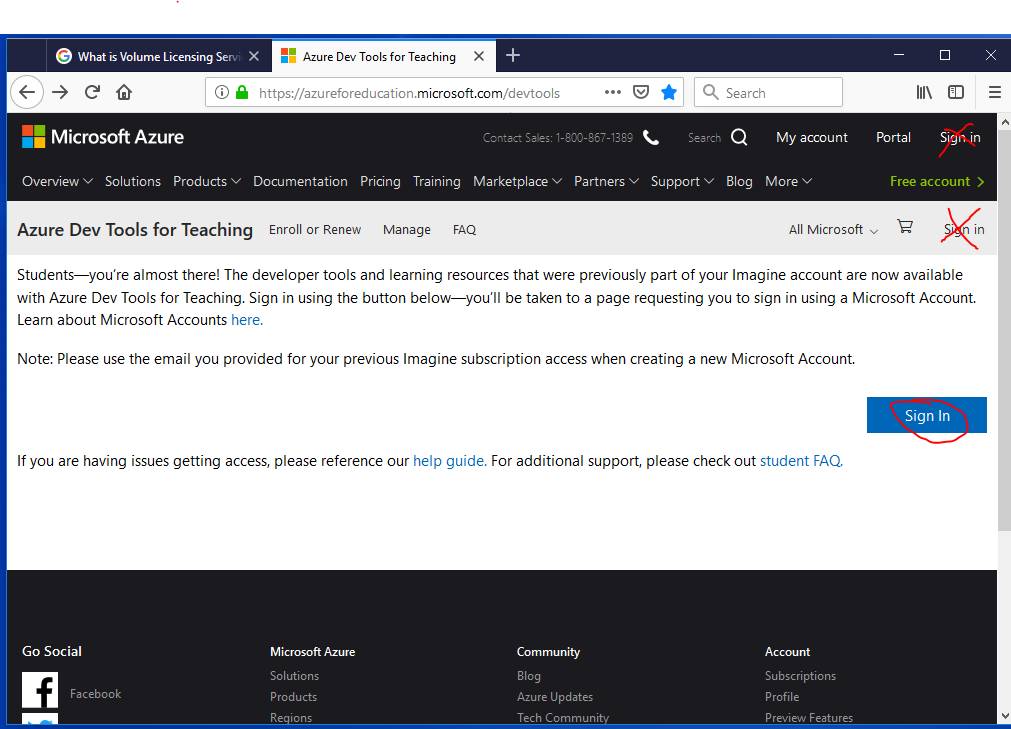Open Documentation in the Azure navigation

pyautogui.click(x=300, y=181)
